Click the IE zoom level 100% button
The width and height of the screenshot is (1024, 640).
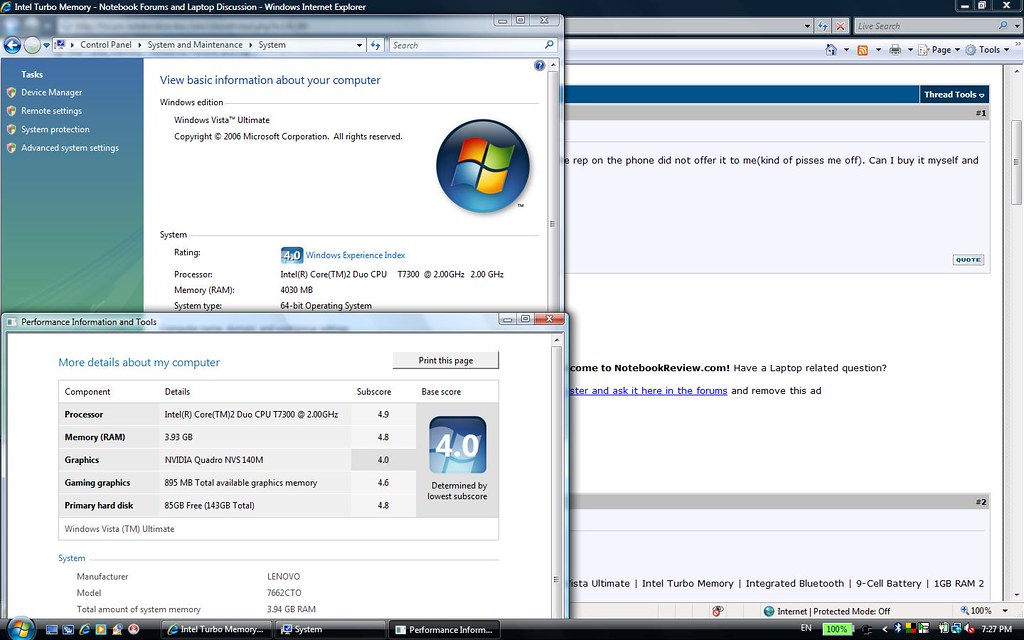pyautogui.click(x=976, y=611)
